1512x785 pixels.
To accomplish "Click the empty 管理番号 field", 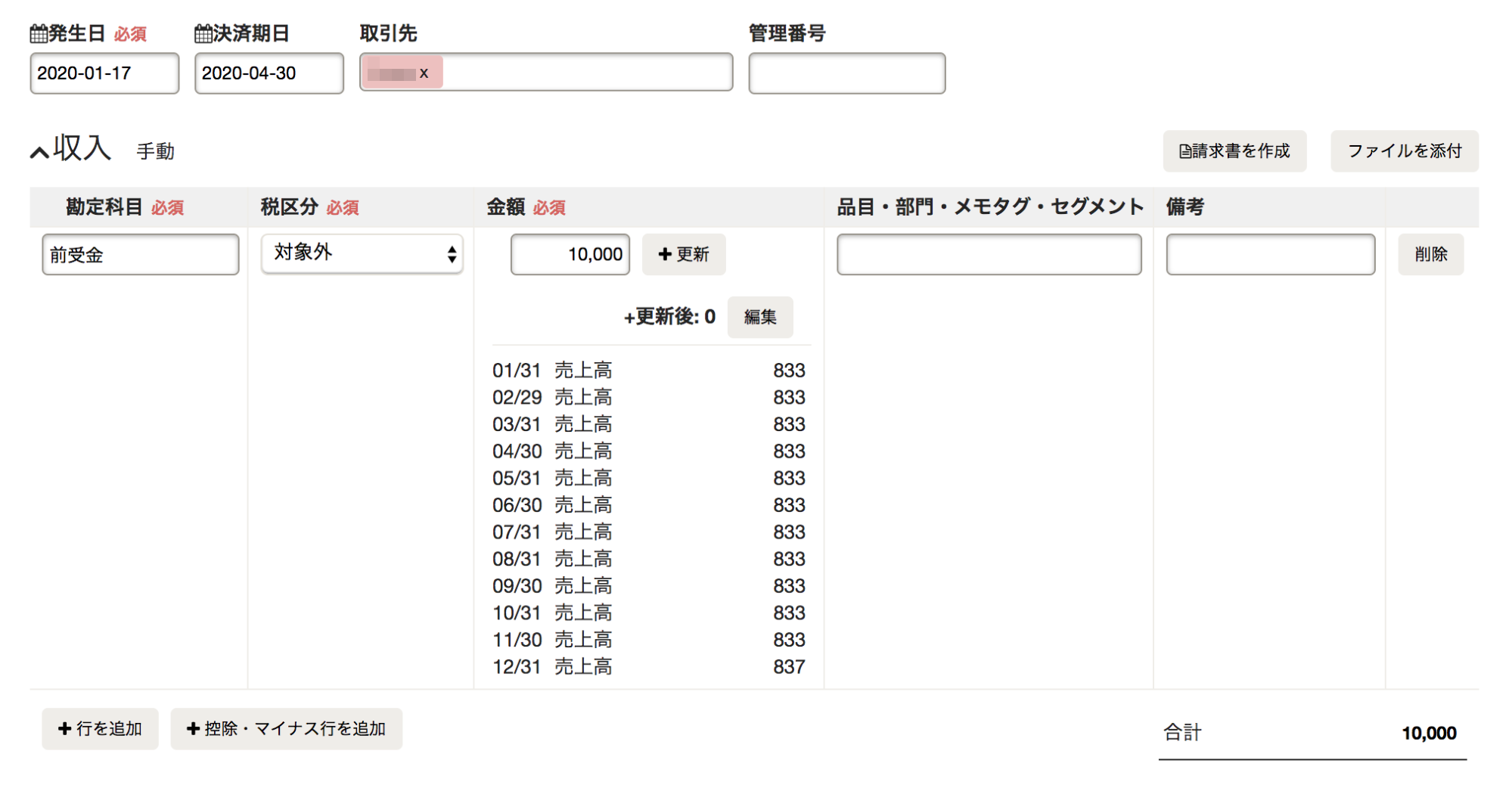I will pos(847,73).
